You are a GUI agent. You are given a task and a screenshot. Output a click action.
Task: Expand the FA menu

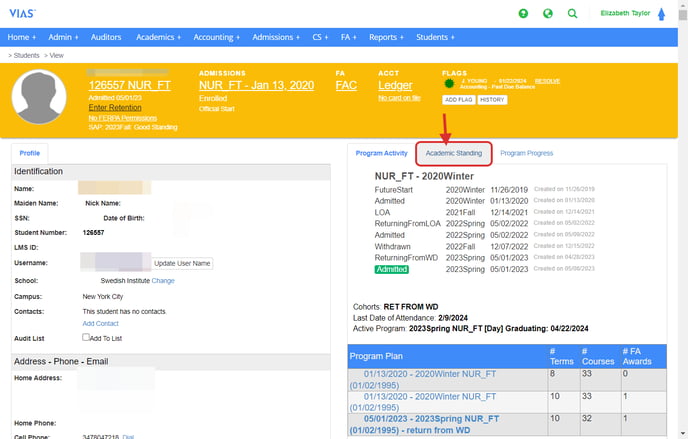[348, 37]
